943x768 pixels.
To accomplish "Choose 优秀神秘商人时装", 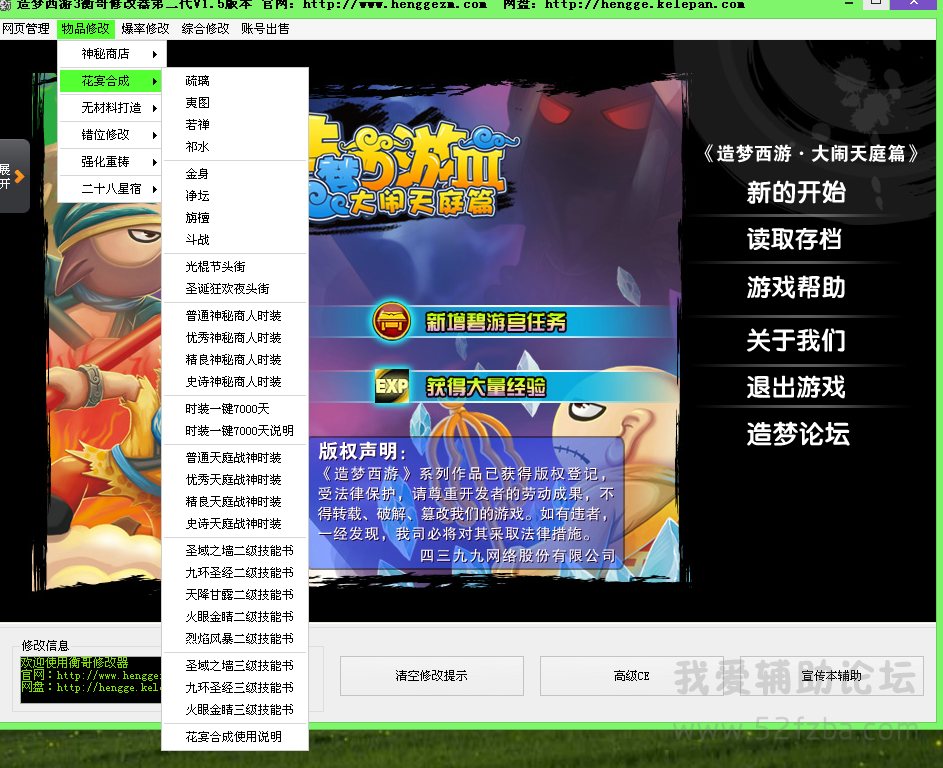I will click(x=235, y=338).
